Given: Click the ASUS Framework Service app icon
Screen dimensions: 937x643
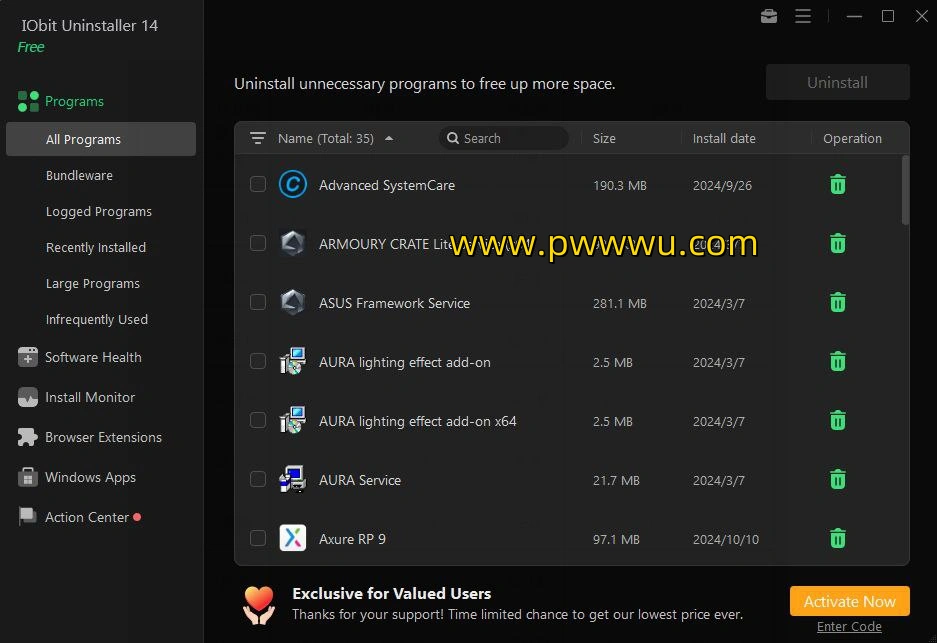Looking at the screenshot, I should click(x=293, y=302).
